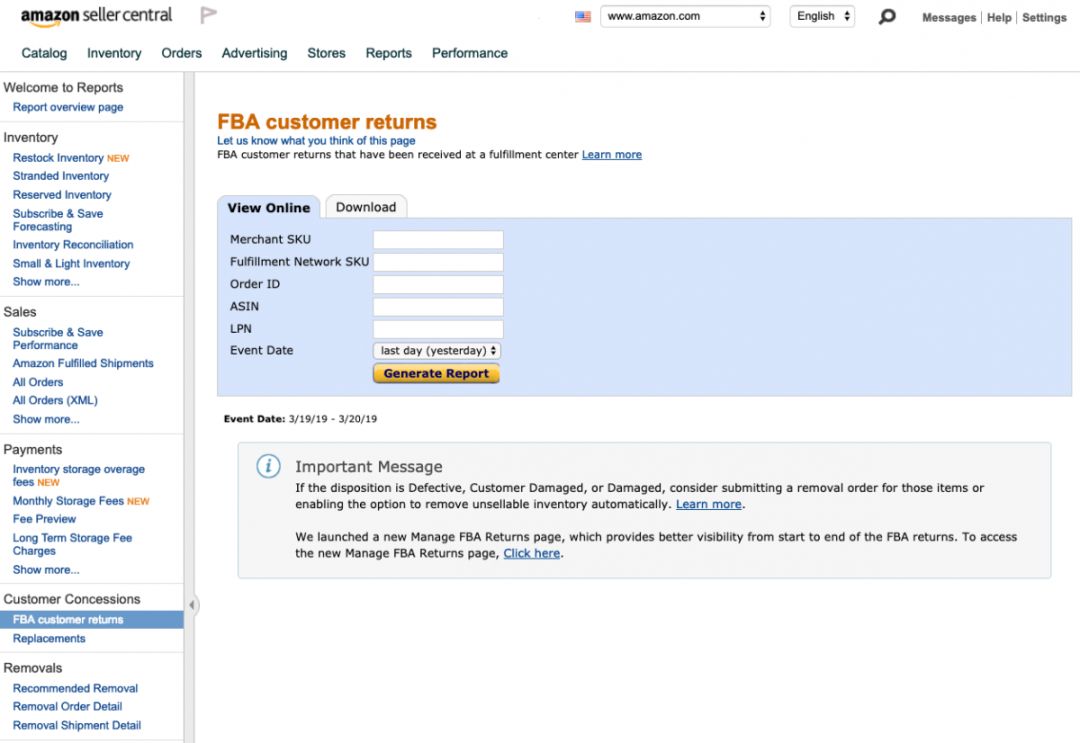Expand Show more under Sales section
The image size is (1080, 743).
pos(46,419)
